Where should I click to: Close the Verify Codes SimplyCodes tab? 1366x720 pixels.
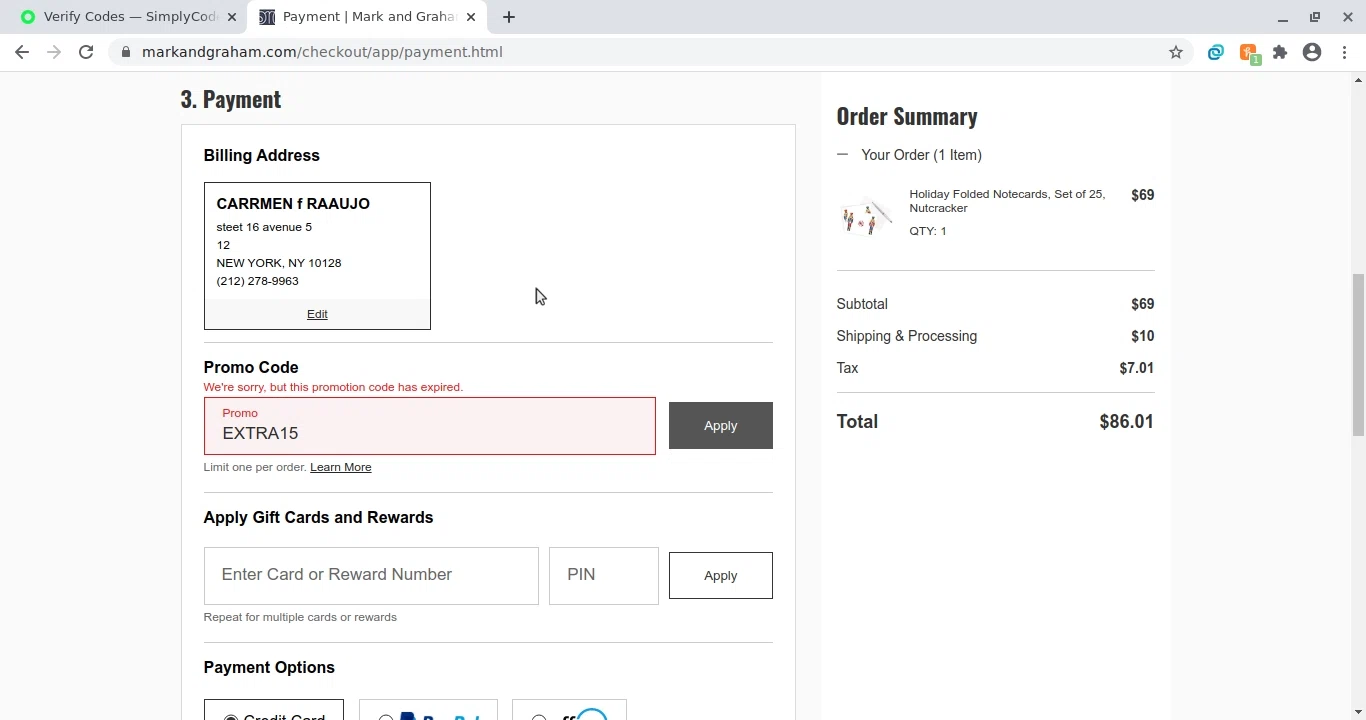[x=232, y=17]
